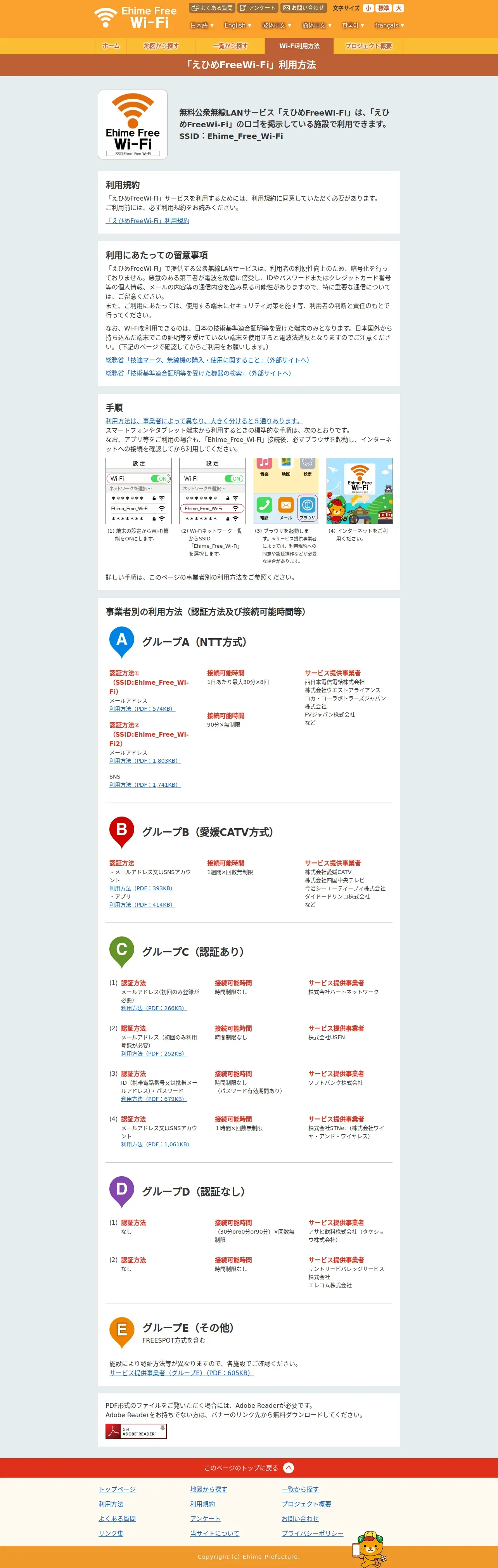Open the プロジェクト概要 tab
498x1568 pixels.
tap(368, 46)
